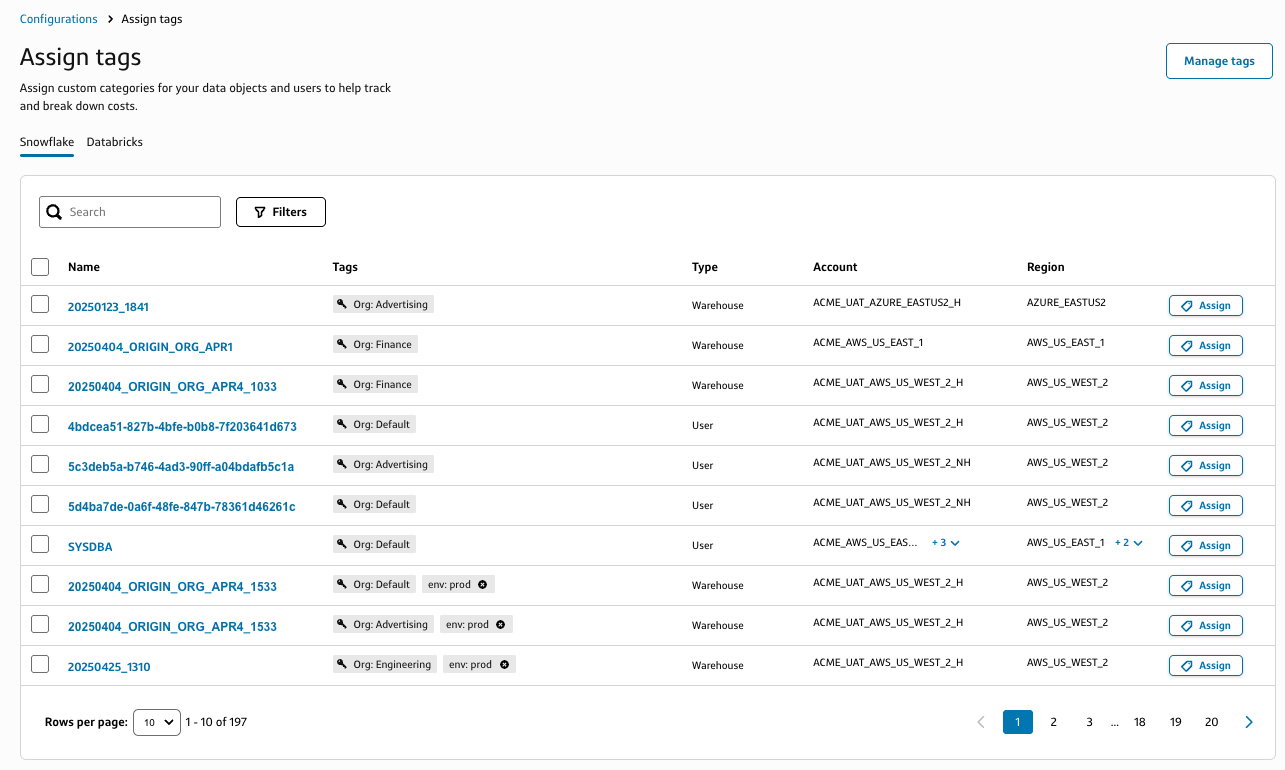Click Org: Finance tag on 20250404_ORIGIN_ORG_APR1
This screenshot has height=770, width=1285.
pyautogui.click(x=375, y=345)
